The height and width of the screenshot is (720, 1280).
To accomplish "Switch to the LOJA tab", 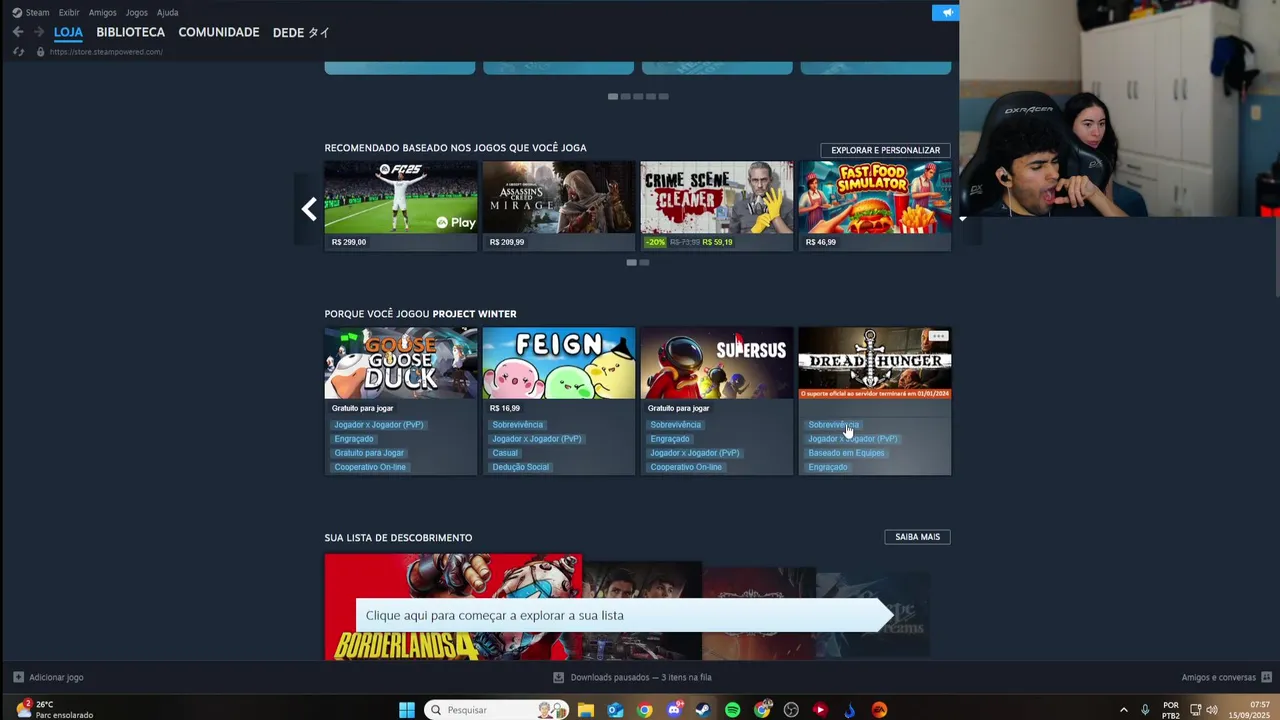I will click(x=68, y=32).
